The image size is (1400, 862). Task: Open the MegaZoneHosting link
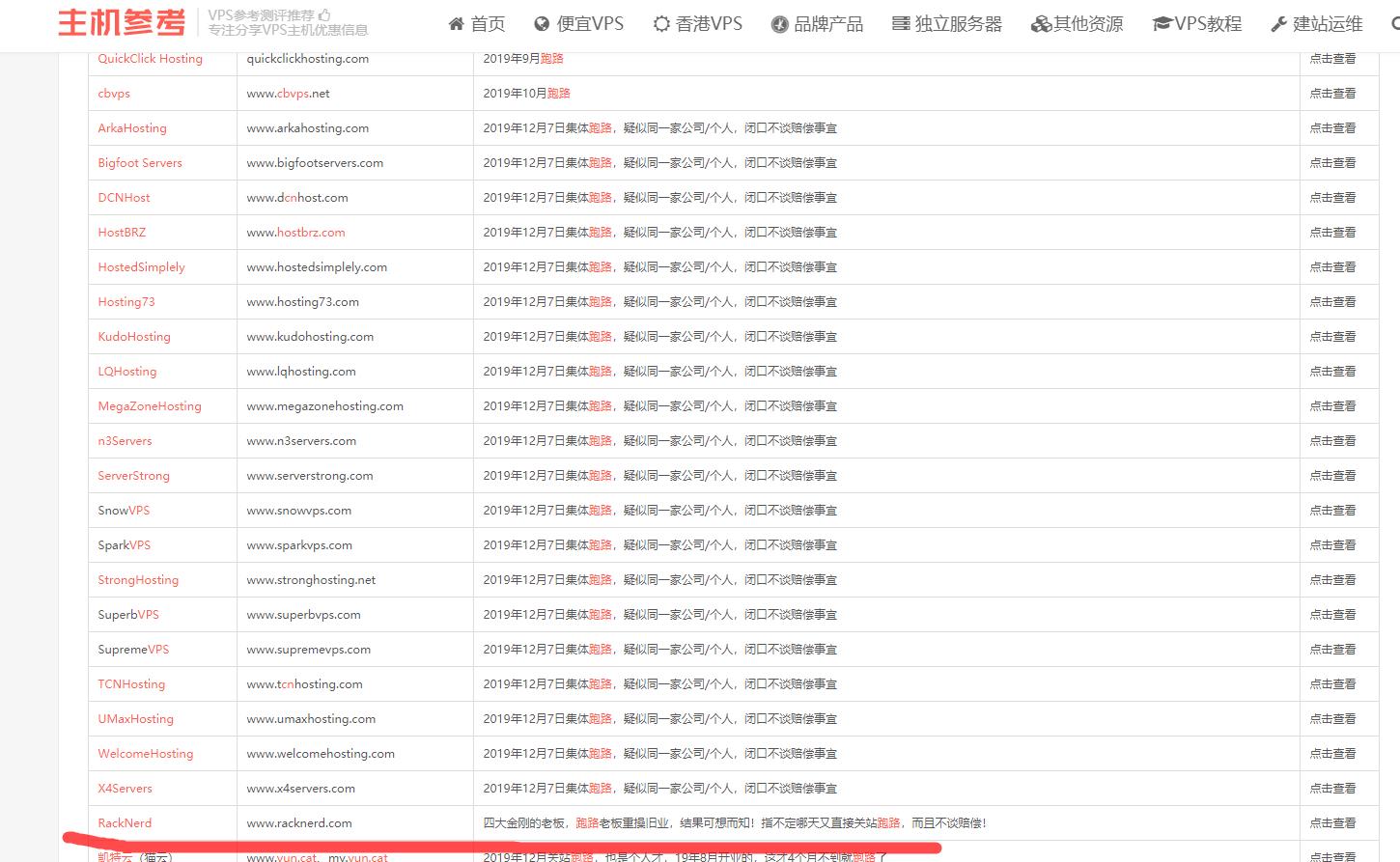[150, 406]
